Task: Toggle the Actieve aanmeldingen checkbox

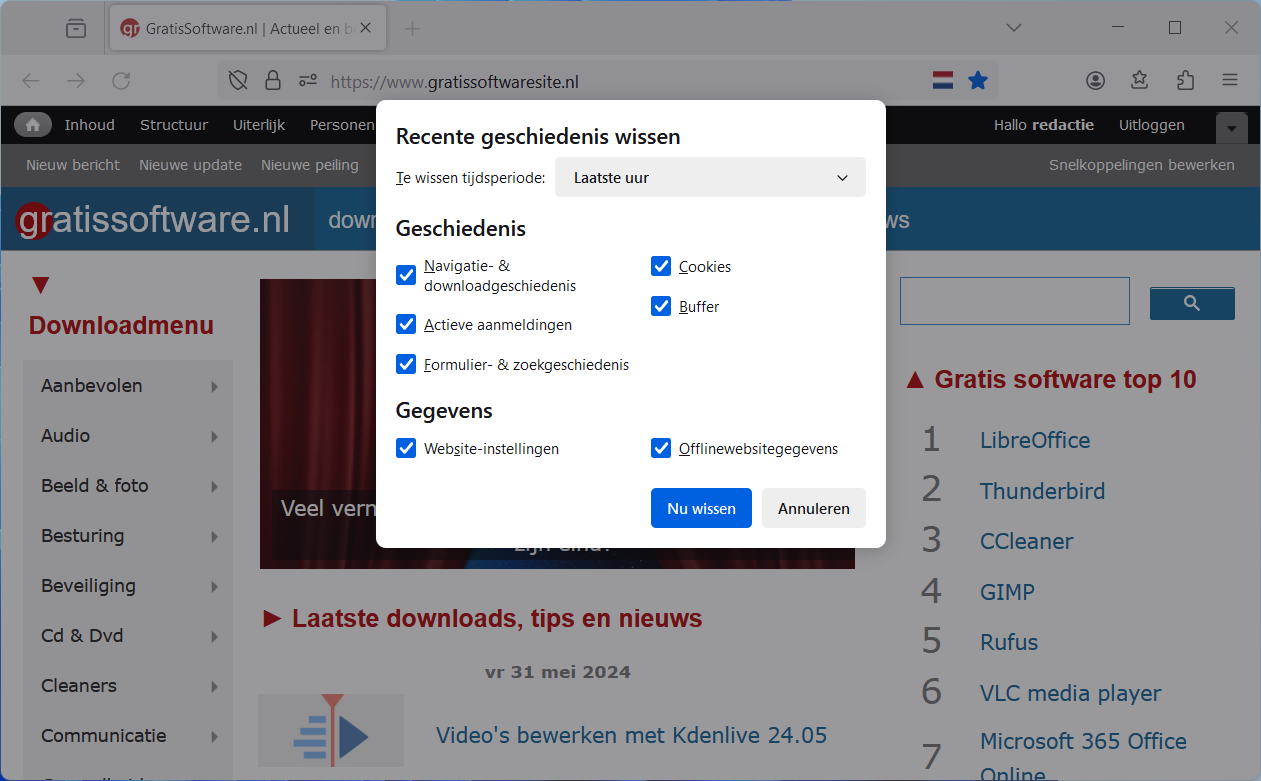Action: point(406,324)
